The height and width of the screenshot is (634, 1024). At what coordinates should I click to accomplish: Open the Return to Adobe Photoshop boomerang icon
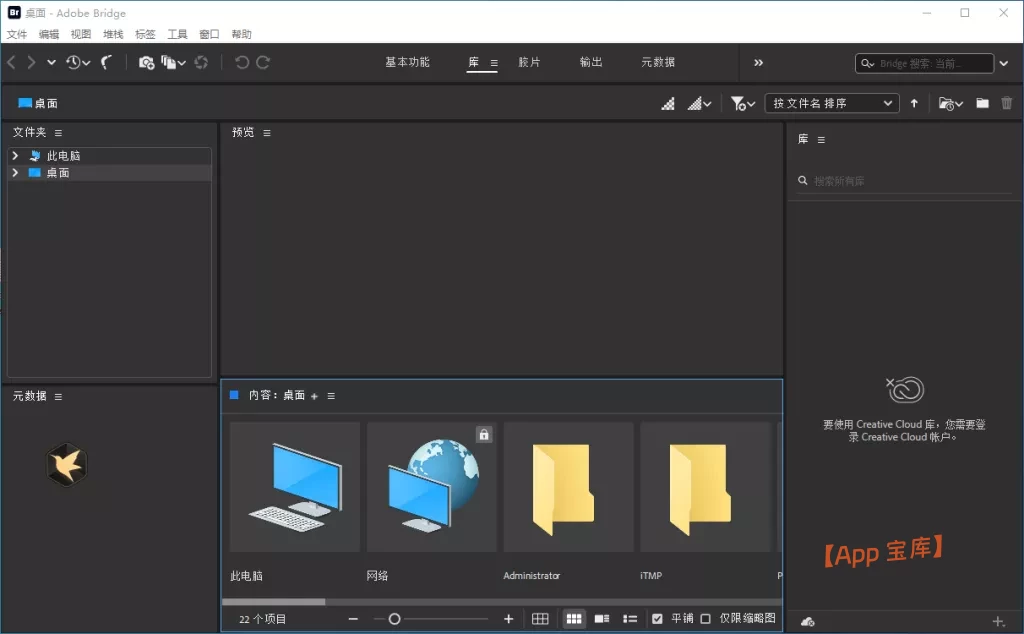[108, 62]
